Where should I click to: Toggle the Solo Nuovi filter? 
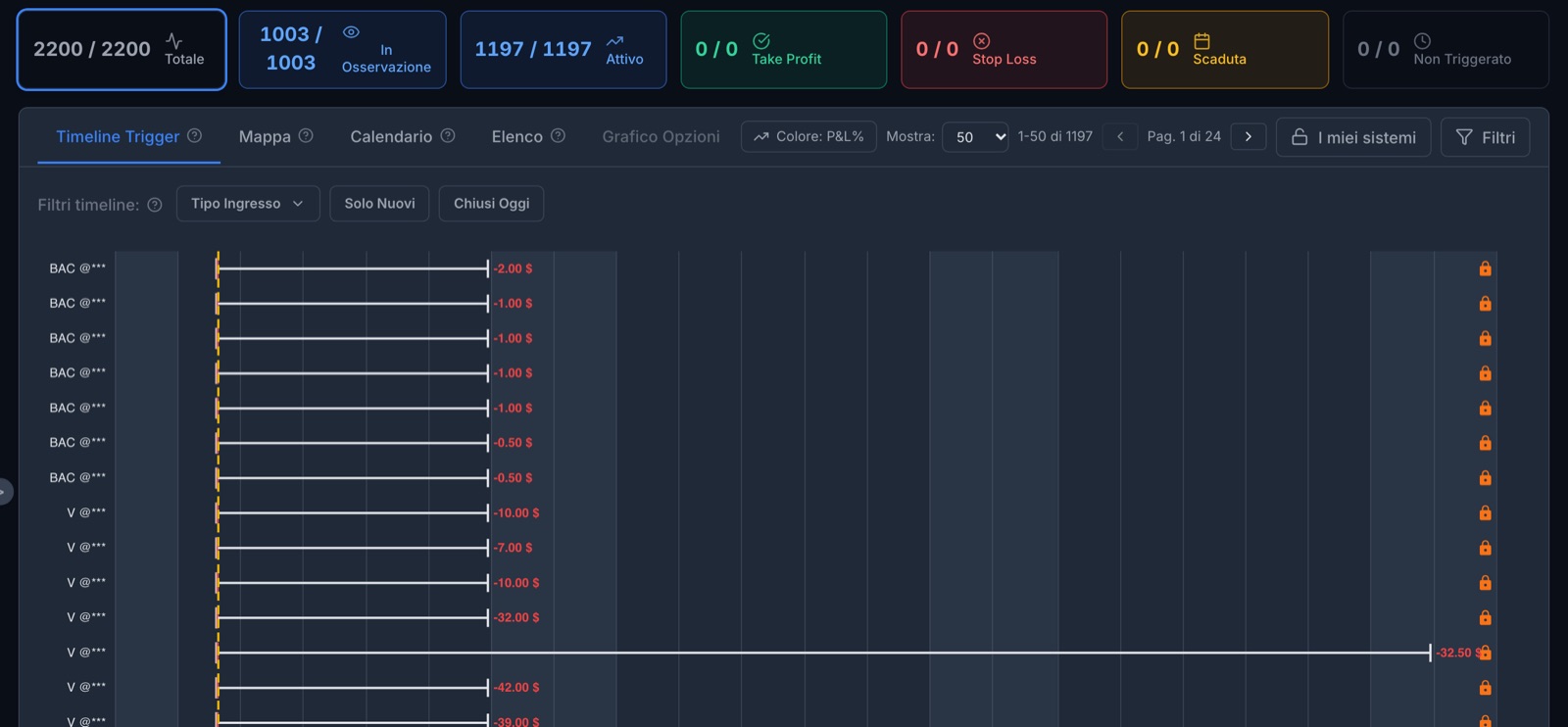click(x=379, y=204)
